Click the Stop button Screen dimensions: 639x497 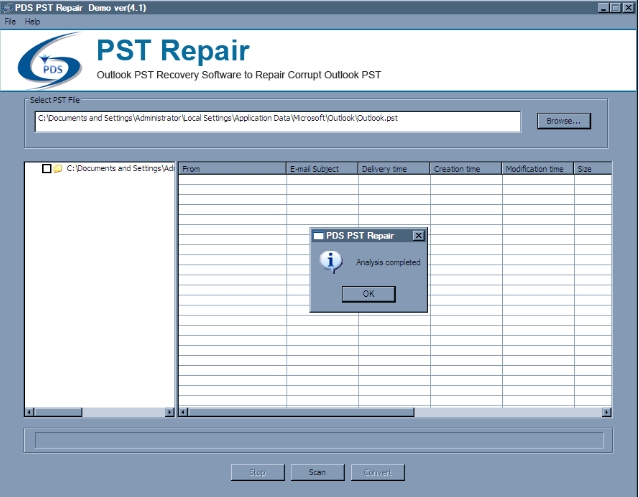pyautogui.click(x=258, y=473)
